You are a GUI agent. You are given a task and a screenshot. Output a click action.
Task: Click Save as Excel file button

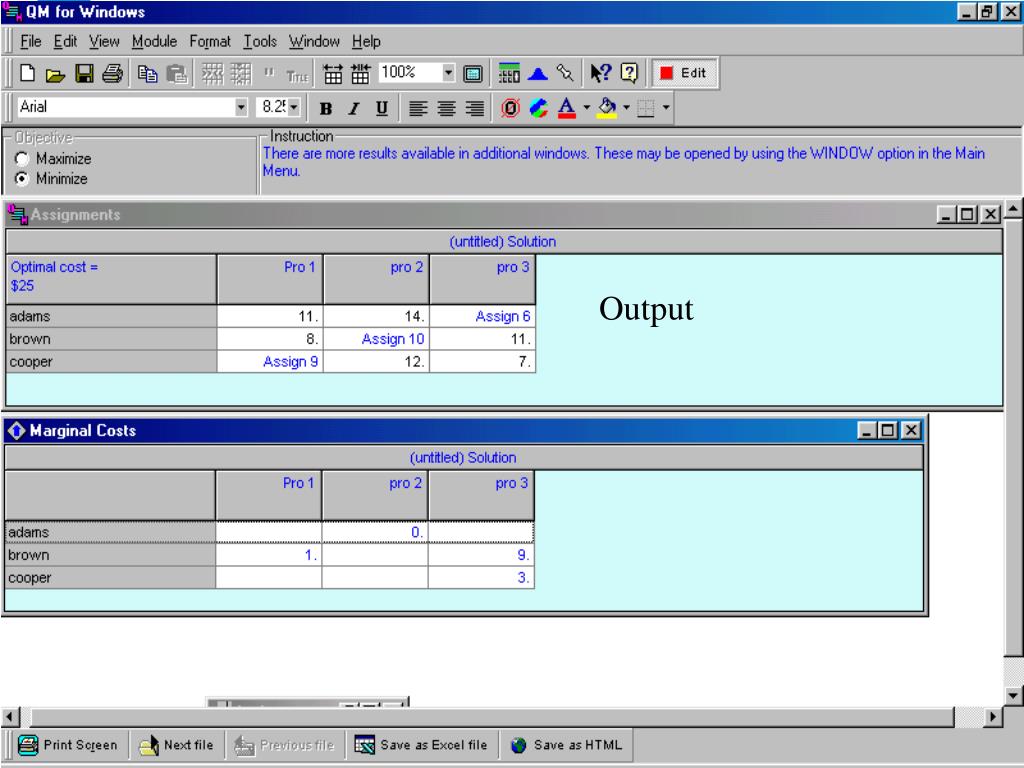point(421,745)
